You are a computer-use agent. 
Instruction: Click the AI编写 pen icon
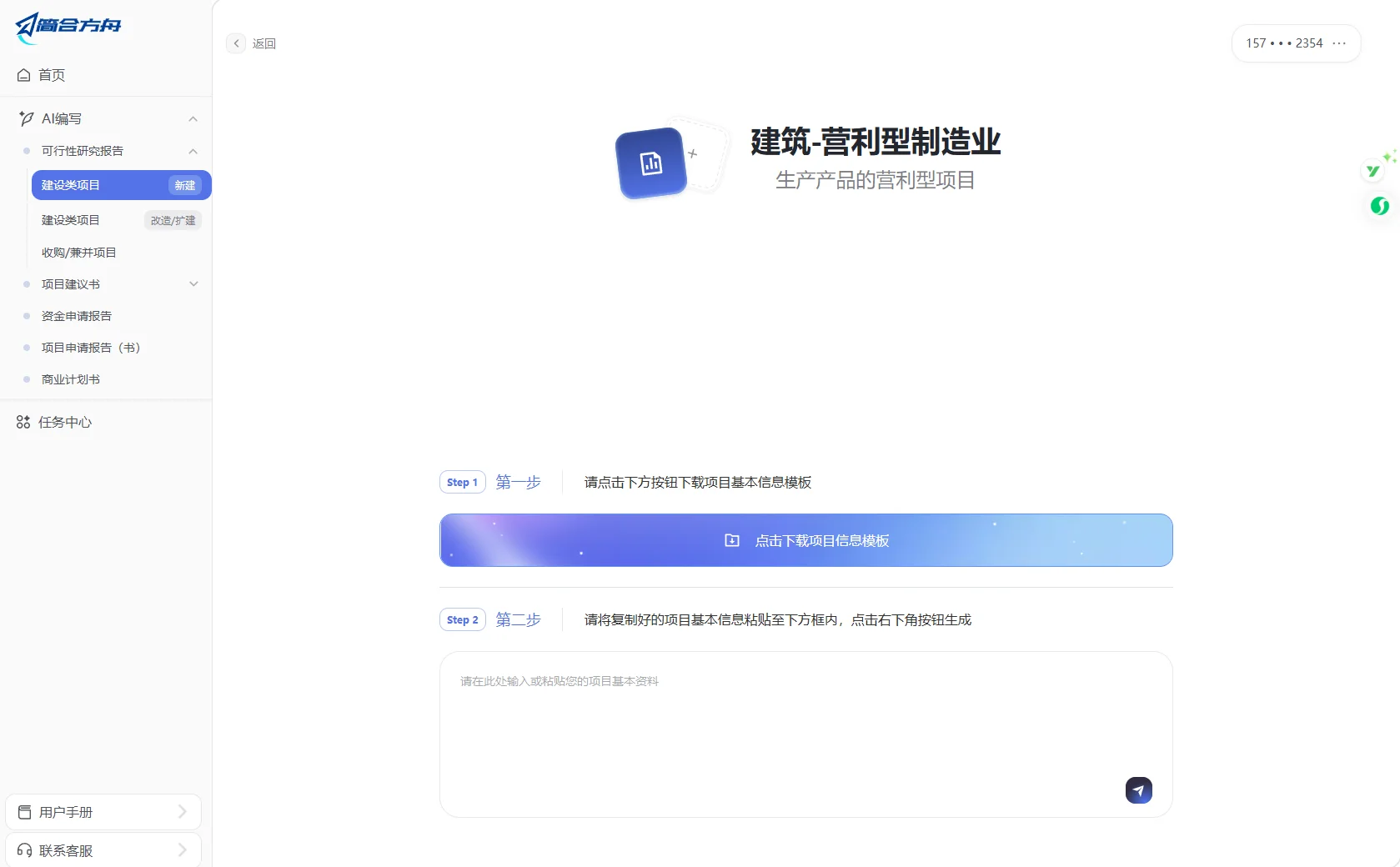tap(24, 118)
